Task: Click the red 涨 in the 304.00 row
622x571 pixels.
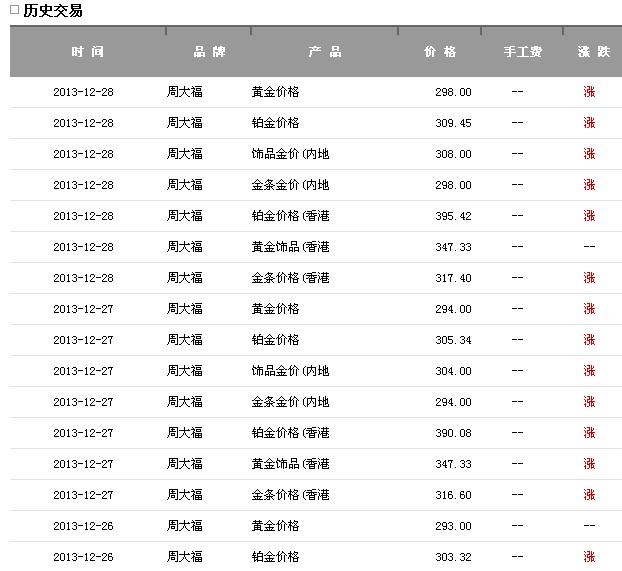Action: [589, 371]
